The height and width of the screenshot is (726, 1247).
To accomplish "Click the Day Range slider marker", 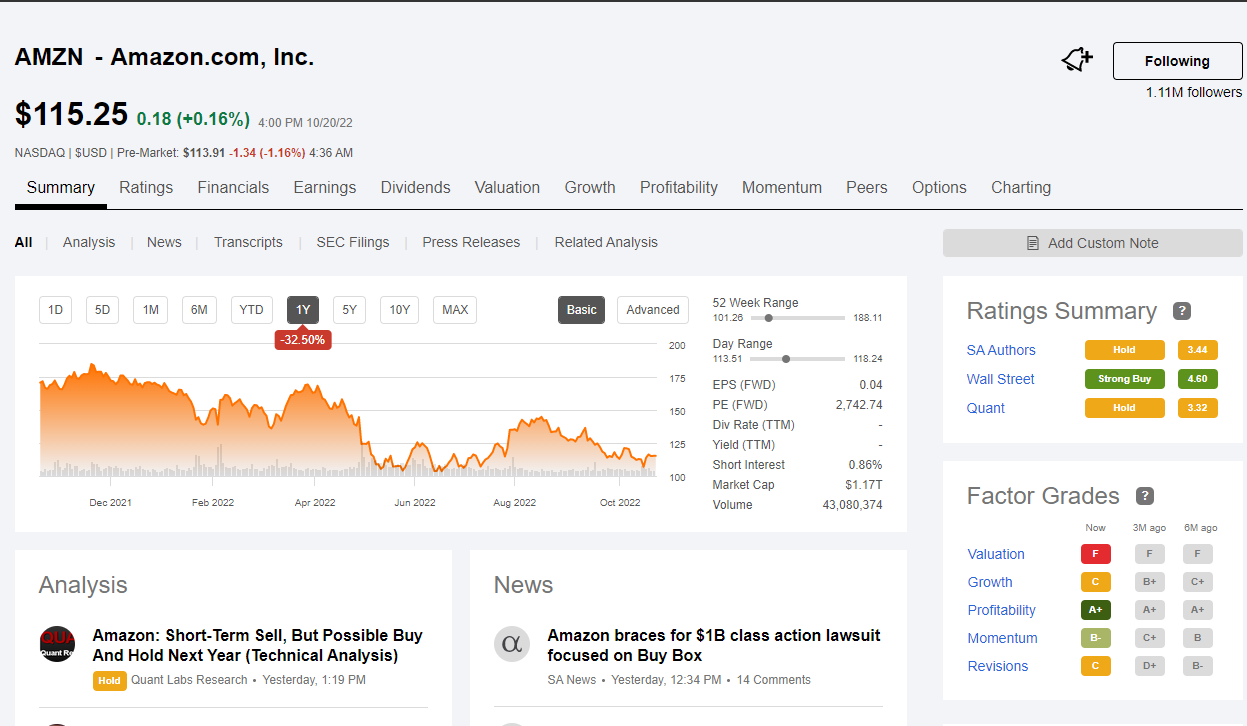I will pos(786,359).
